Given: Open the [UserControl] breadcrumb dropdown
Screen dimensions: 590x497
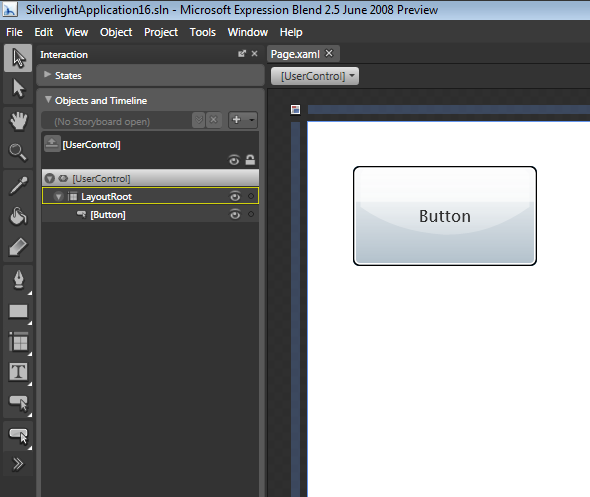Looking at the screenshot, I should tap(315, 76).
